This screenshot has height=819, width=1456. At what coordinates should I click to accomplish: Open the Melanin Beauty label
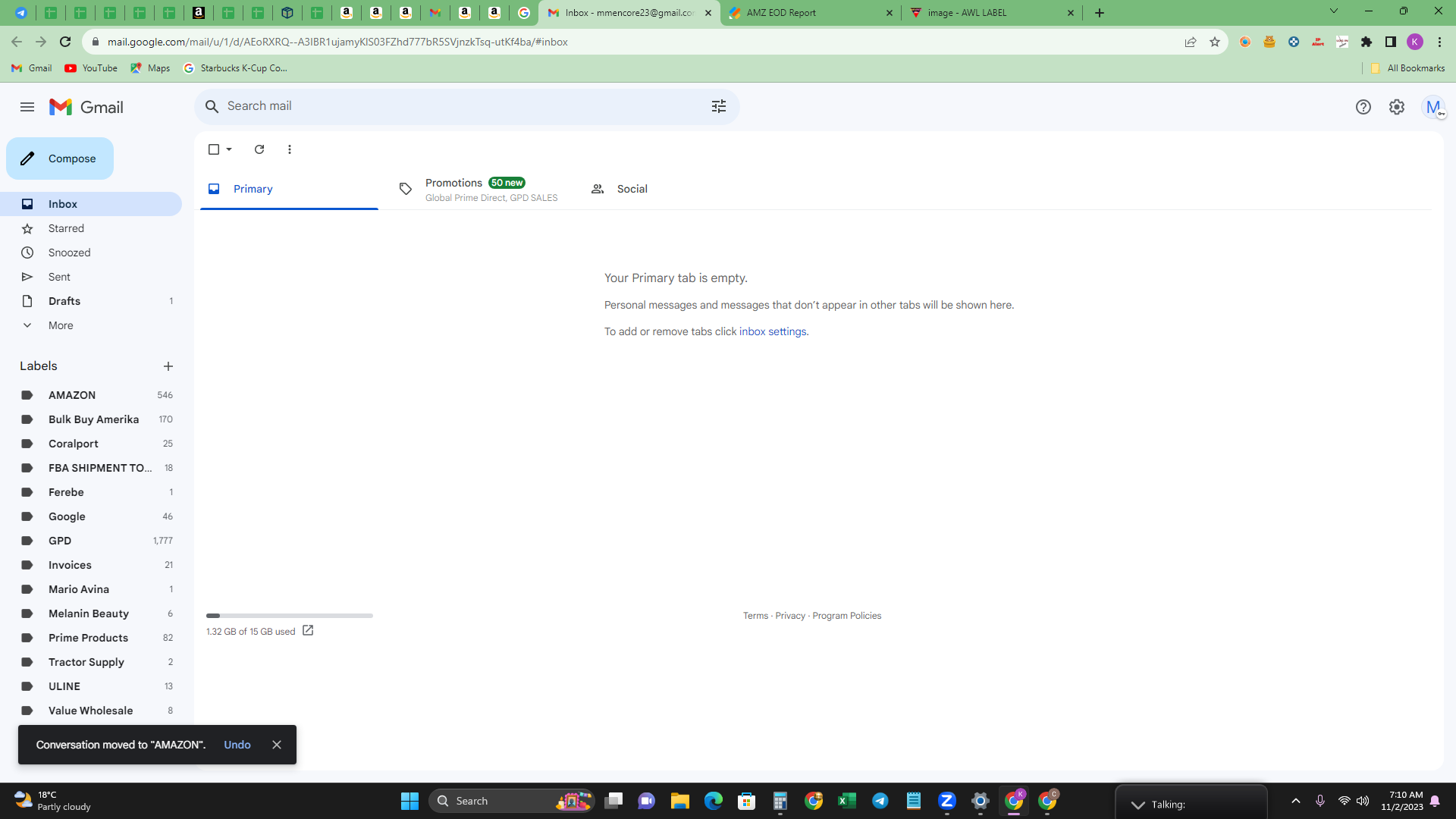[91, 613]
